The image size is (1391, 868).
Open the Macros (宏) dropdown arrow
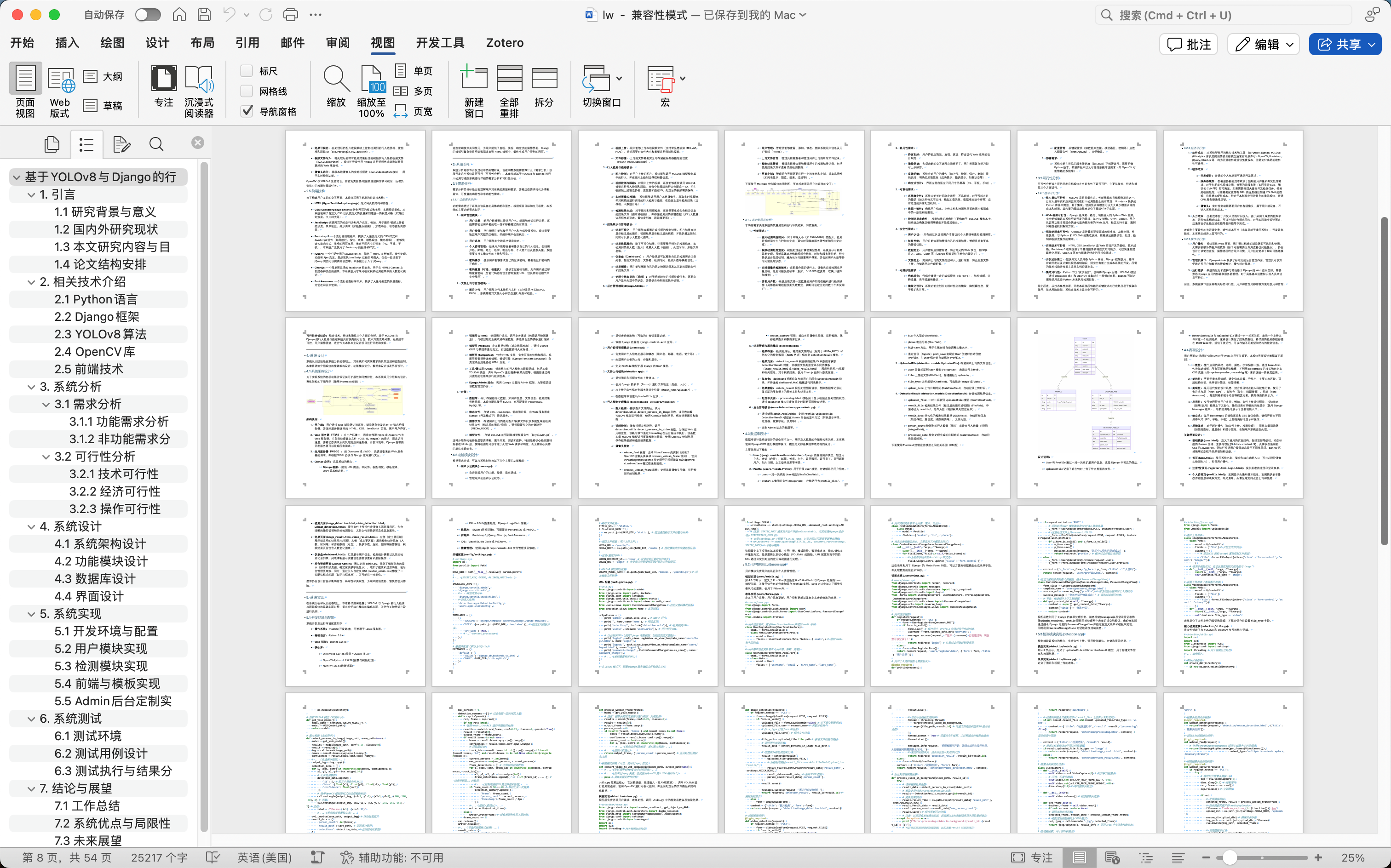point(682,79)
